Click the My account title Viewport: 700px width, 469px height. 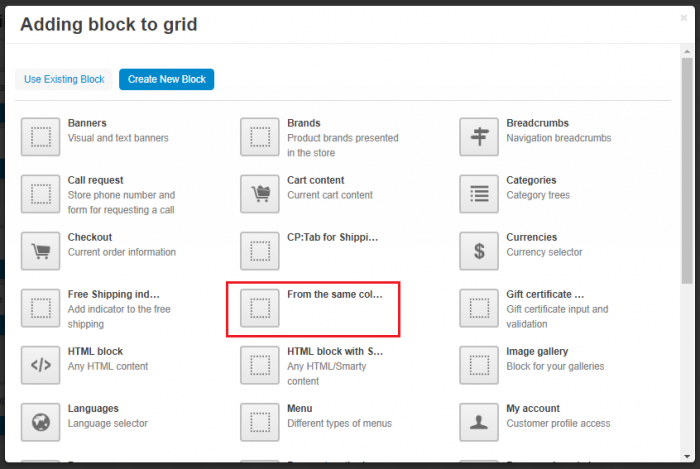tap(533, 409)
